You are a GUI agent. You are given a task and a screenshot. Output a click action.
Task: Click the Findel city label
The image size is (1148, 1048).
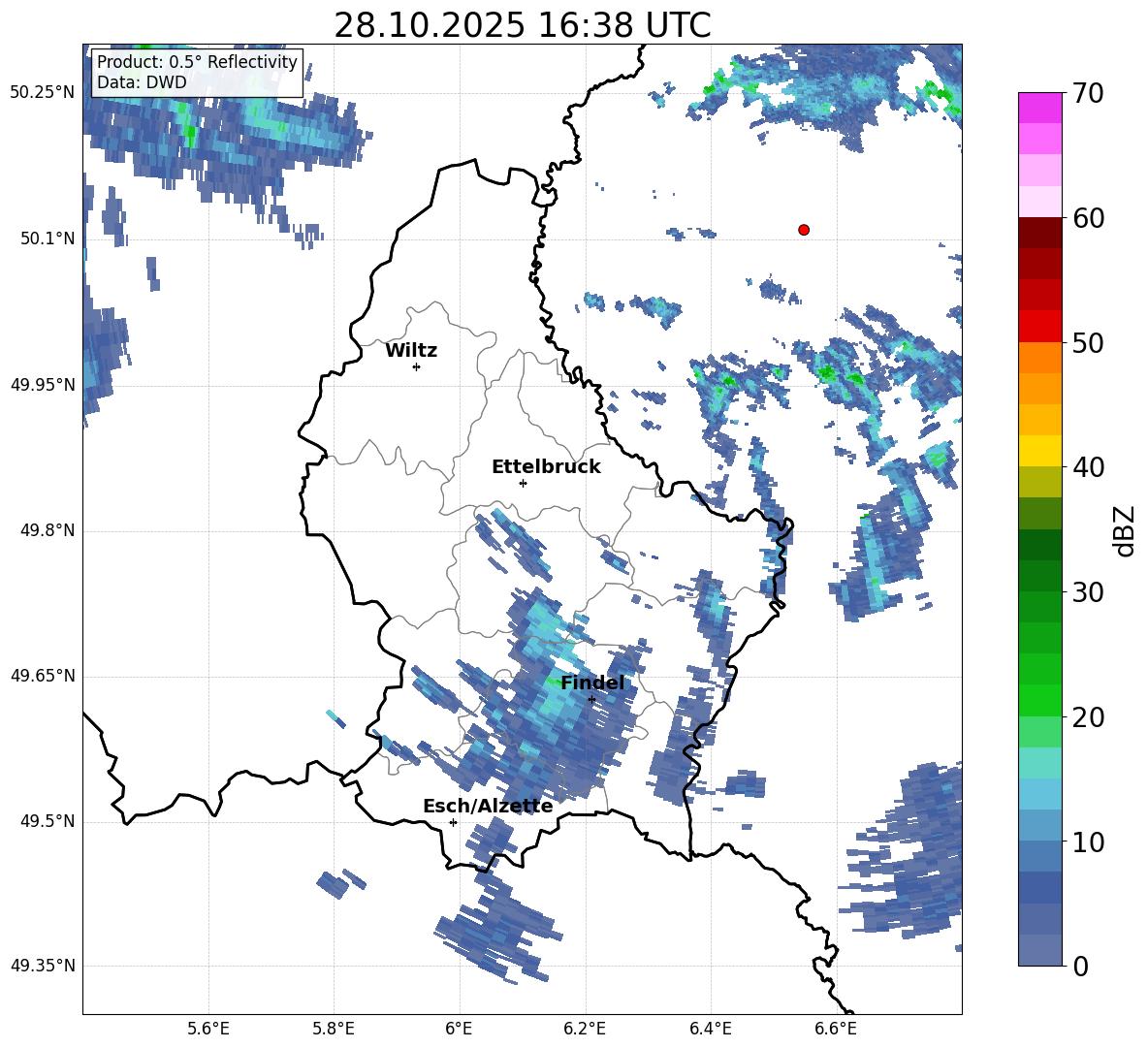tap(592, 683)
